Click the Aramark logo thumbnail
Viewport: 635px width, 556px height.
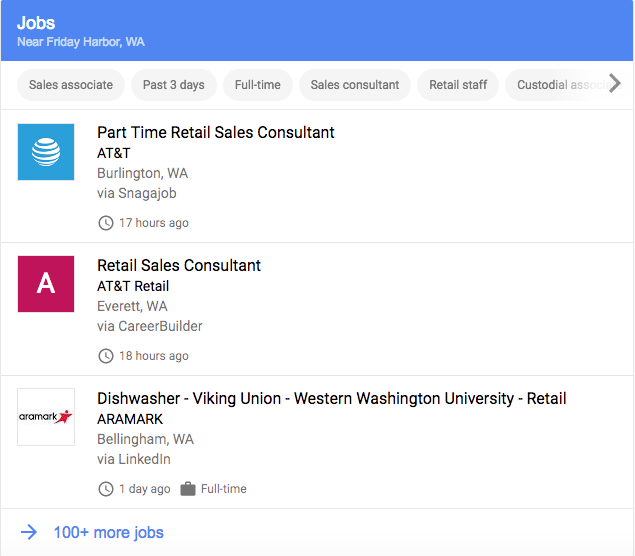46,417
